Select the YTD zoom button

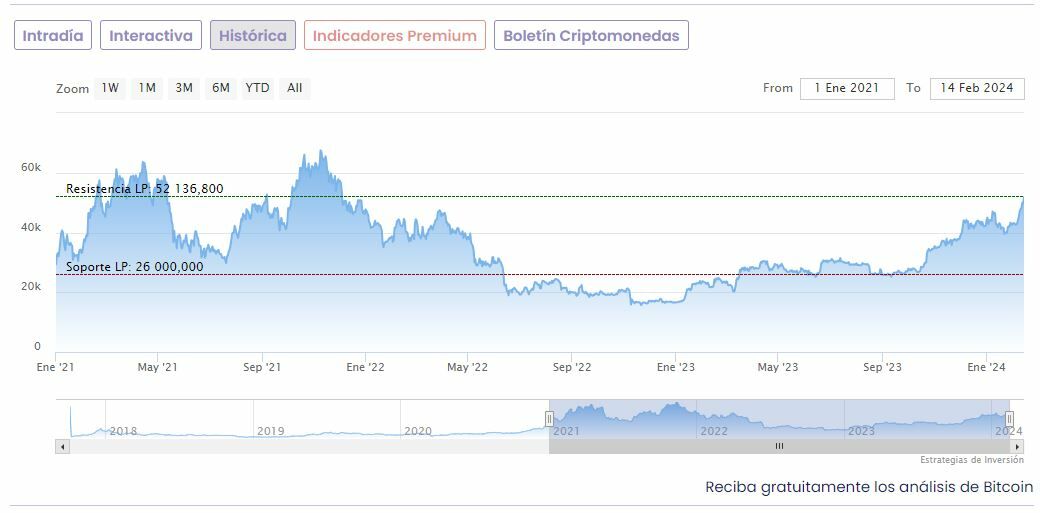pyautogui.click(x=258, y=88)
